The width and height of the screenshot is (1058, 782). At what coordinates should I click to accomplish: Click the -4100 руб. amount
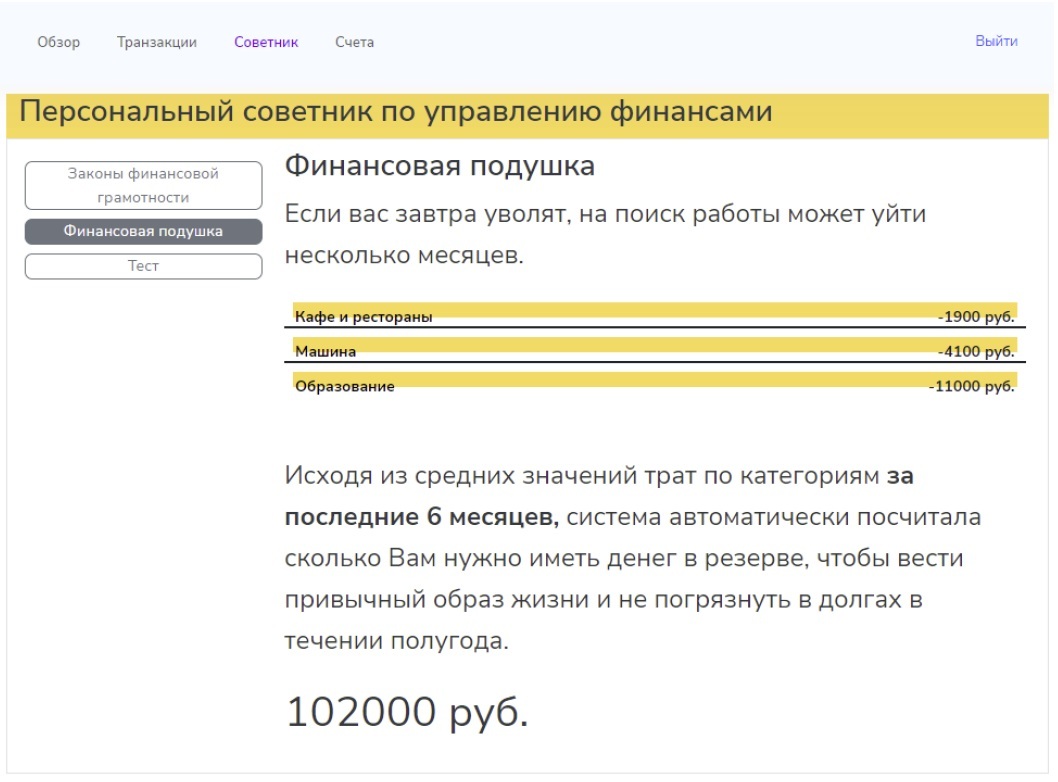tap(976, 352)
